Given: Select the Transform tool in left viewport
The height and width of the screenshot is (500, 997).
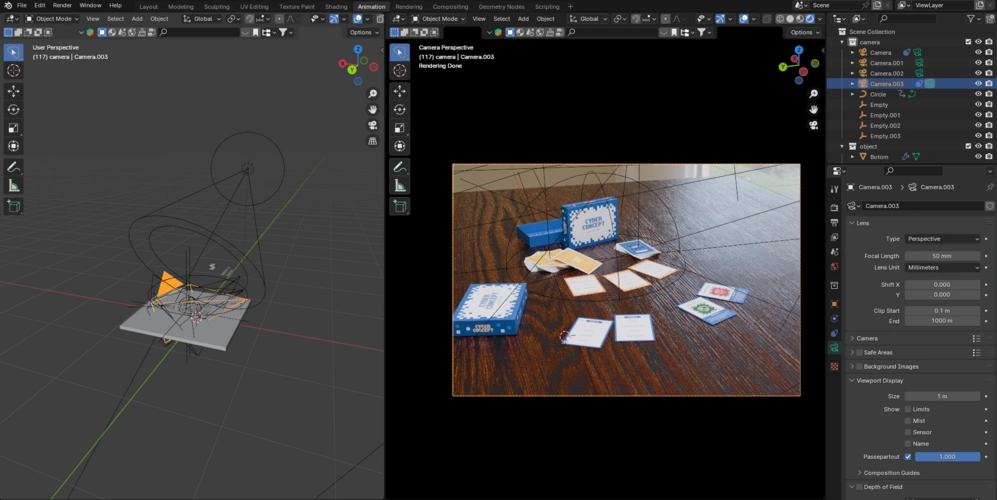Looking at the screenshot, I should tap(13, 146).
